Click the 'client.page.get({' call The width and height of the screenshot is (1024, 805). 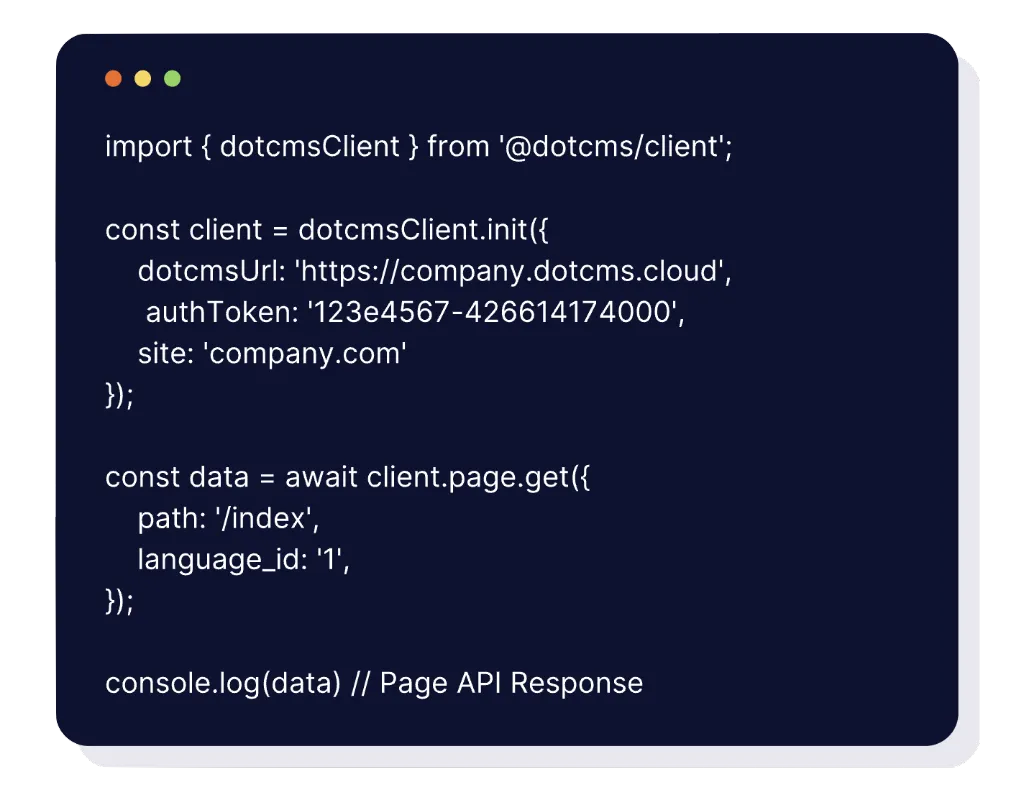coord(479,477)
